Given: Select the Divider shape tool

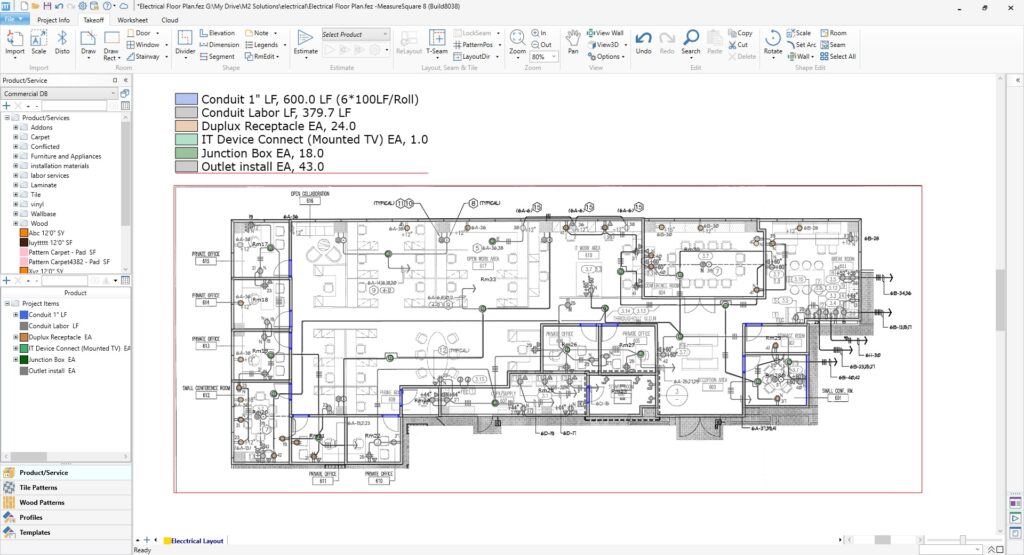Looking at the screenshot, I should click(185, 42).
